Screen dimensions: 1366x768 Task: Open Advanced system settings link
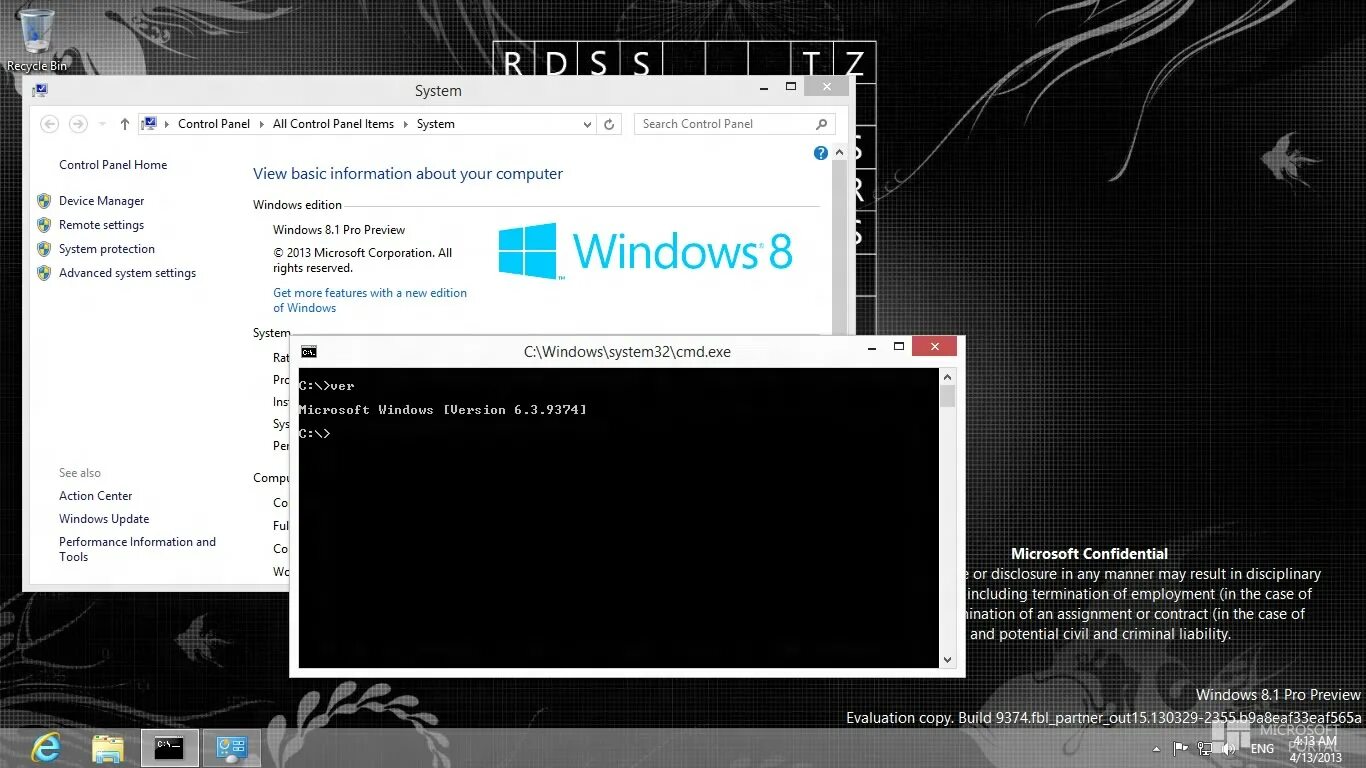tap(127, 273)
